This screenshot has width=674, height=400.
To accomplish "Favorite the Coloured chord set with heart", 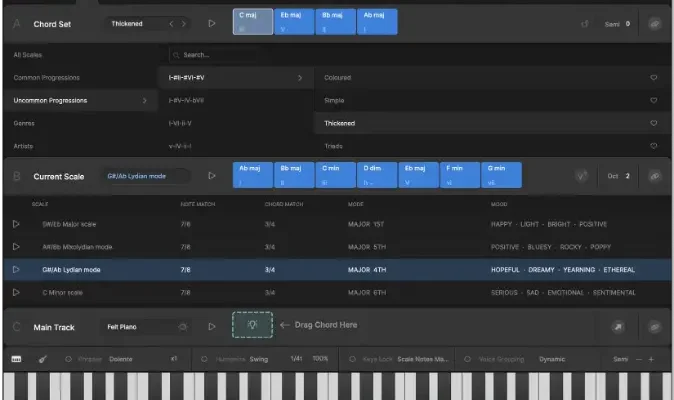I will 654,77.
